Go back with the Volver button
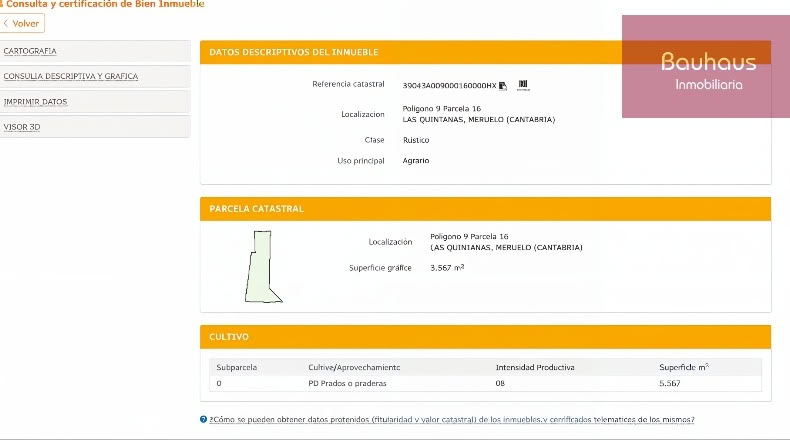Image resolution: width=790 pixels, height=440 pixels. [22, 23]
